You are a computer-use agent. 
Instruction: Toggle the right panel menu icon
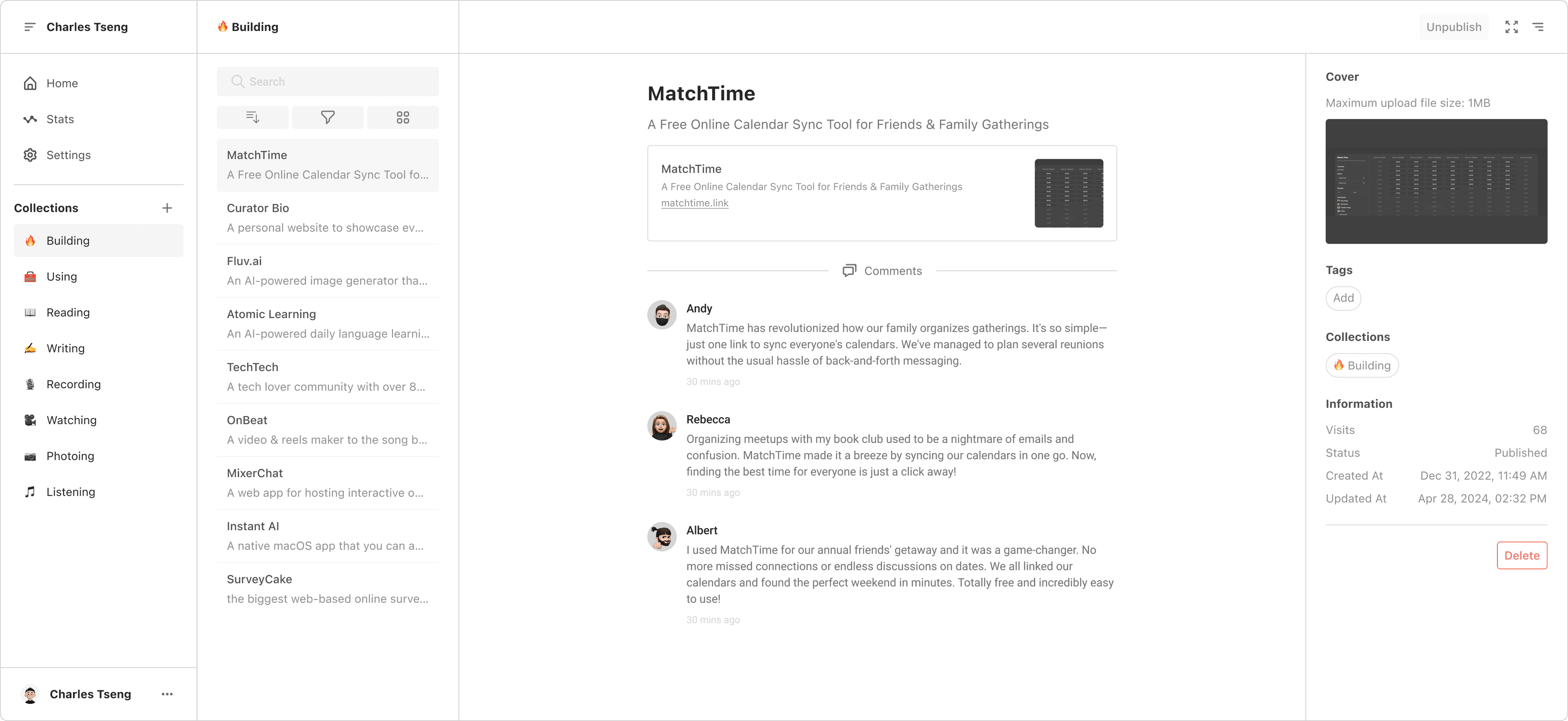[x=1538, y=27]
